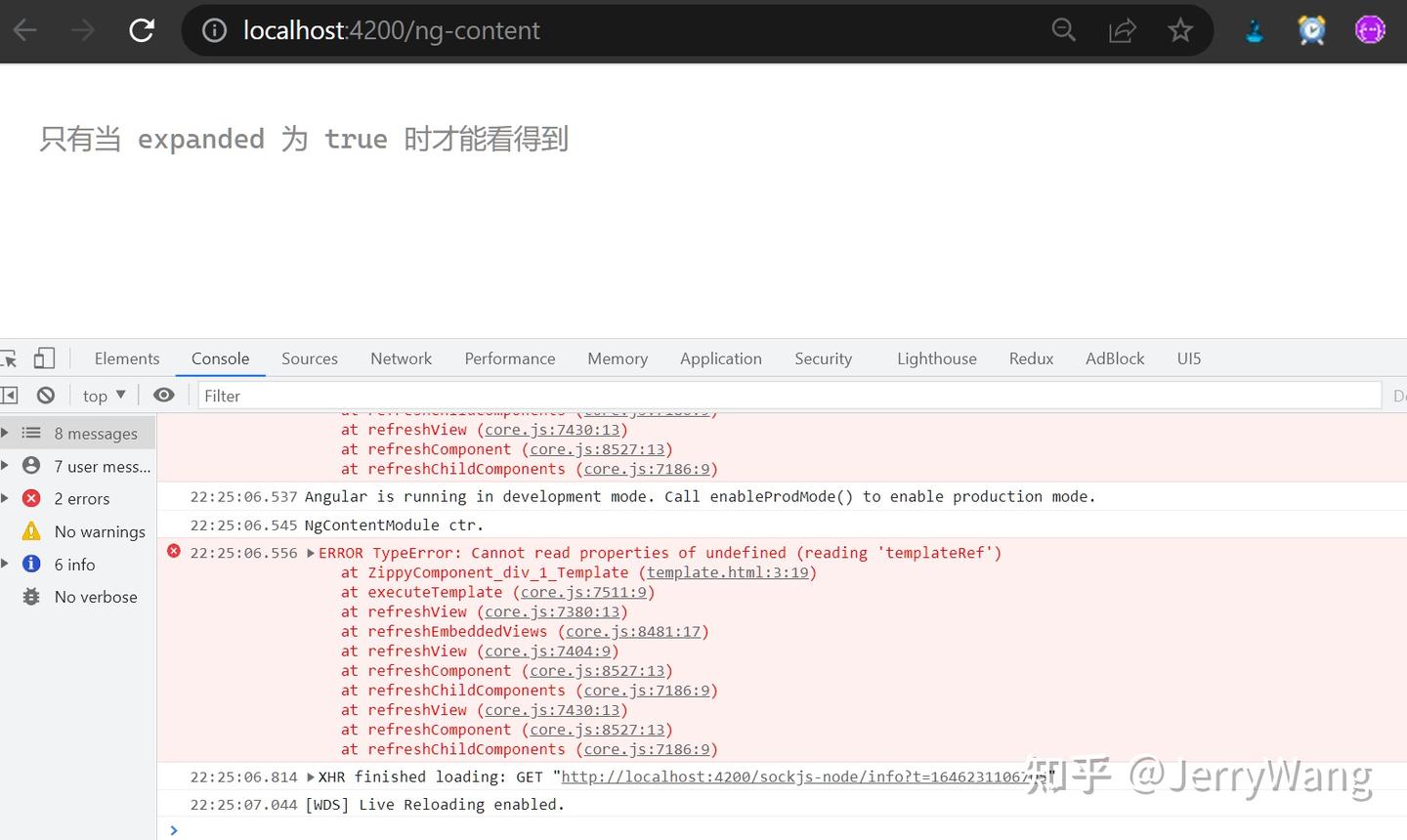
Task: Open the core.js:7511:9 link
Action: tap(583, 592)
